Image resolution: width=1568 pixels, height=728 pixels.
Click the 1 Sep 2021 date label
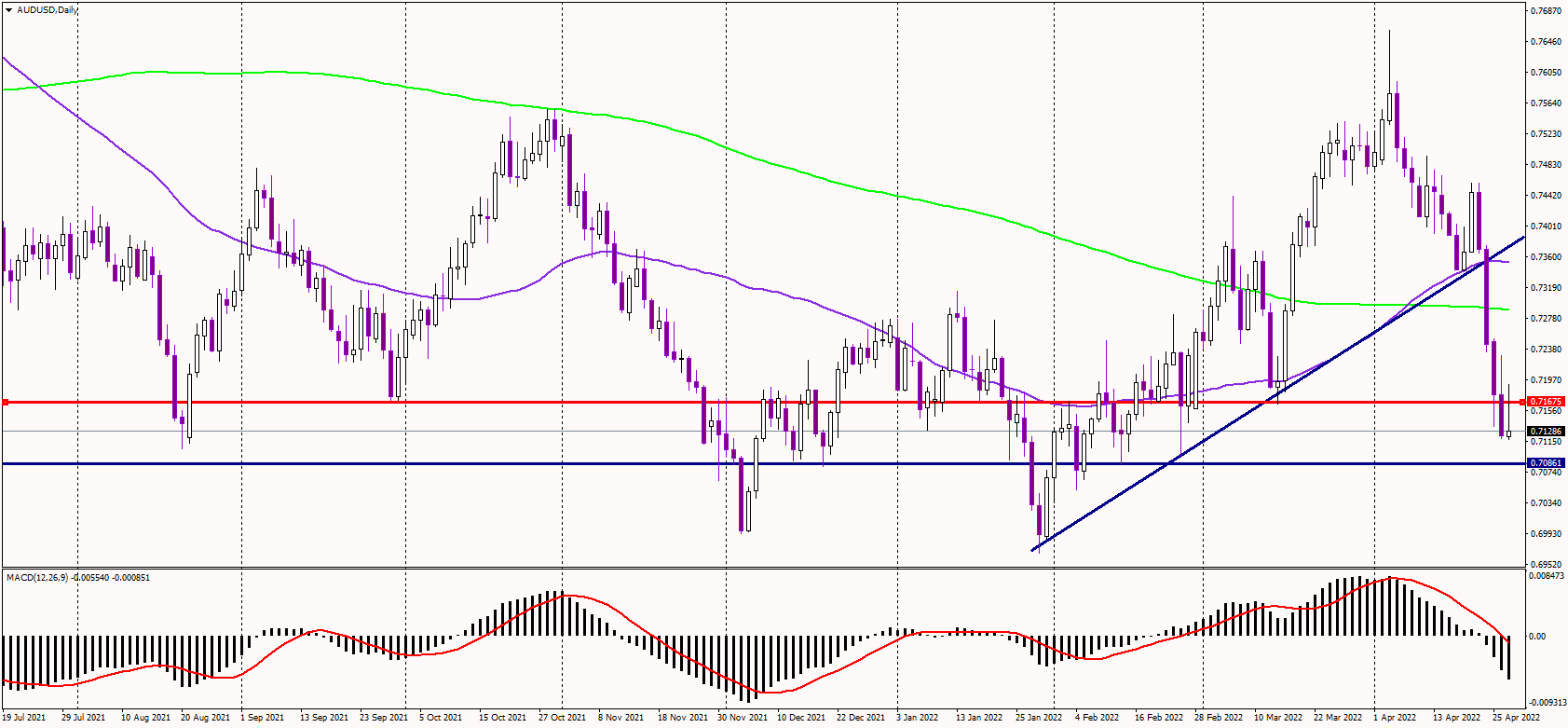click(x=263, y=718)
